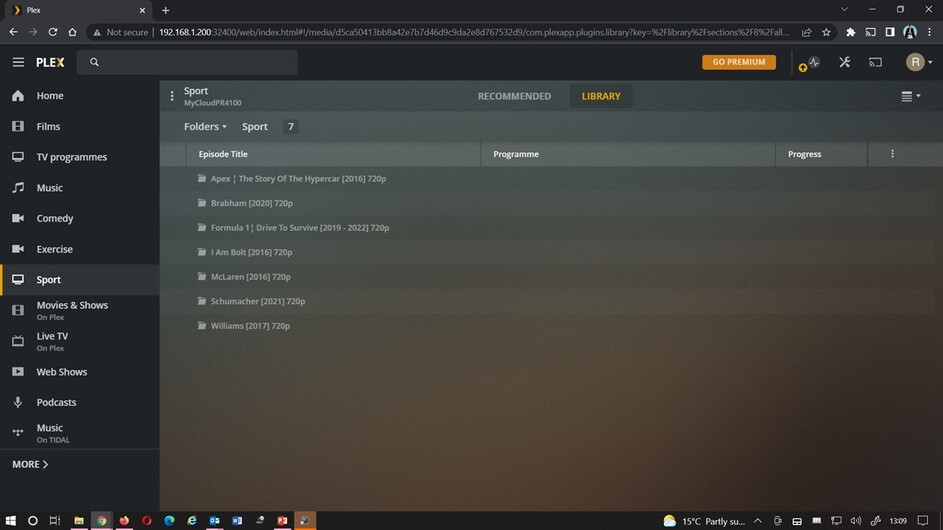The width and height of the screenshot is (943, 530).
Task: Open the Folders filter dropdown
Action: [205, 126]
